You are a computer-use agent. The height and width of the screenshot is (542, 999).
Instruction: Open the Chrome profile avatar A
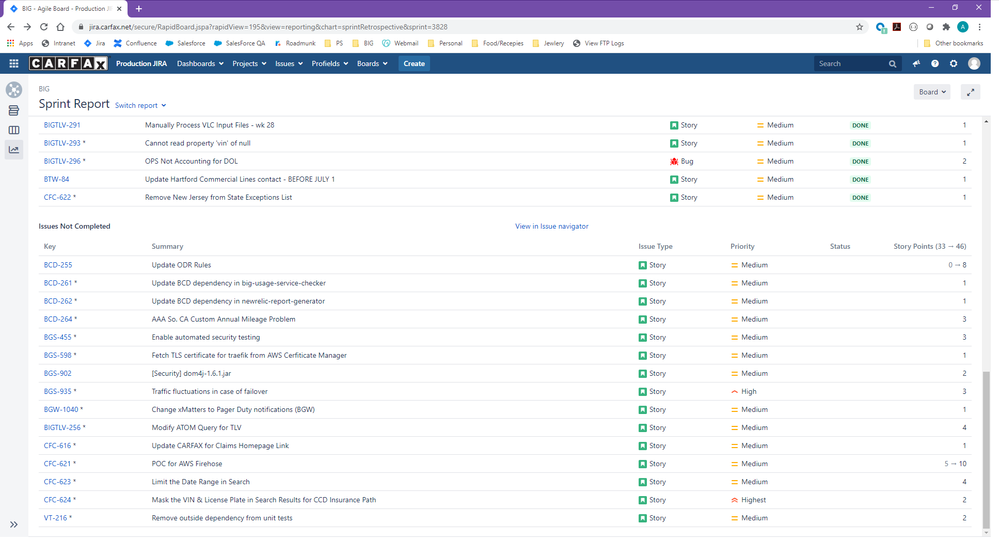(963, 27)
